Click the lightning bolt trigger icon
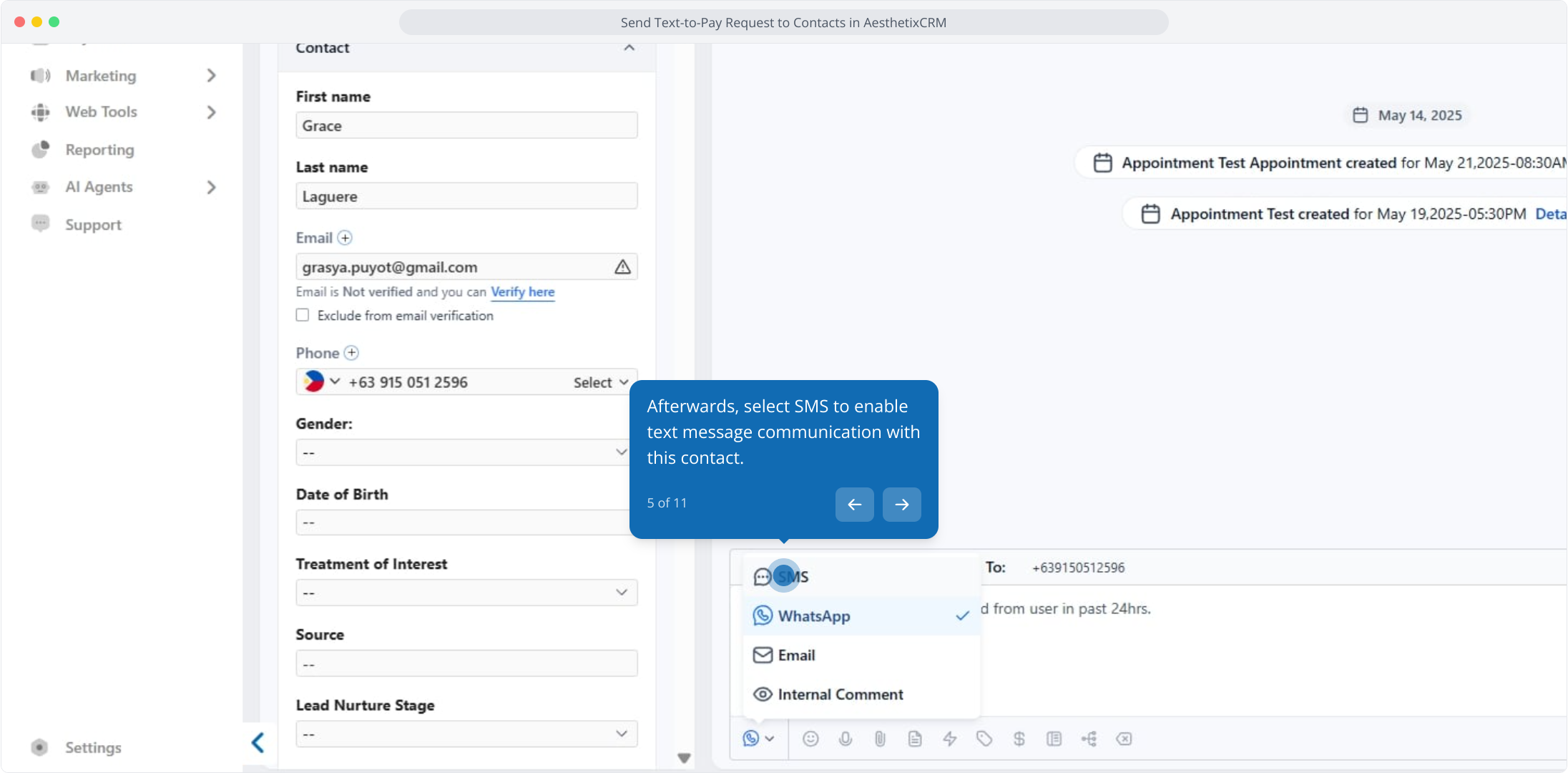Screen dimensions: 1568x773 (949, 739)
